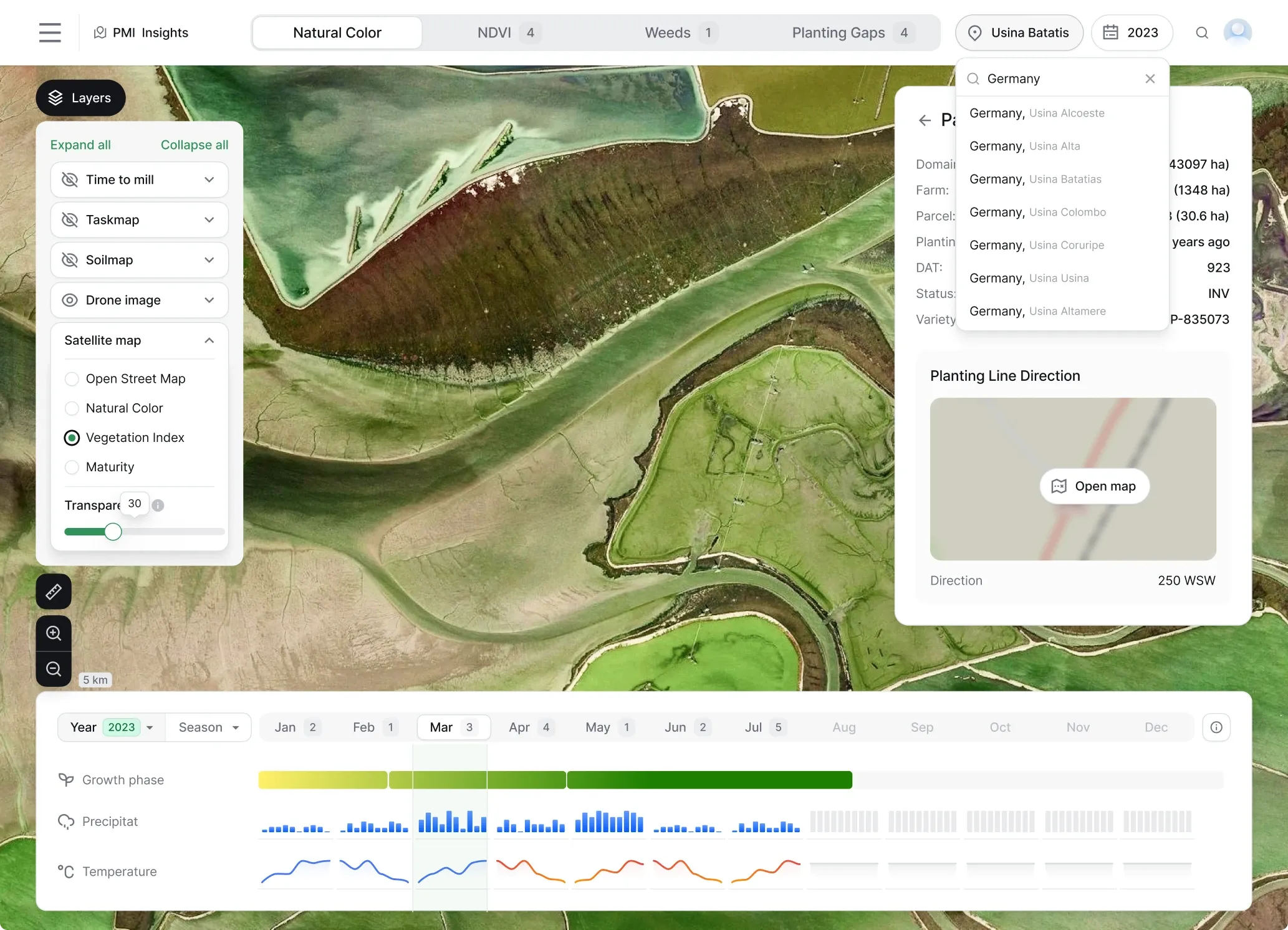1288x930 pixels.
Task: Click the calendar icon beside 2023
Action: coord(1110,32)
